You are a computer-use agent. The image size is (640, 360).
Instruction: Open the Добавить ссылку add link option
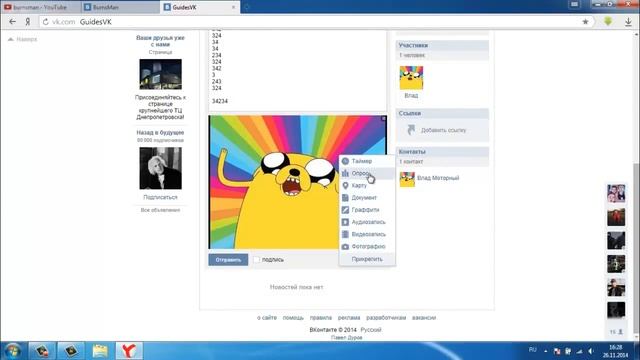pos(443,130)
